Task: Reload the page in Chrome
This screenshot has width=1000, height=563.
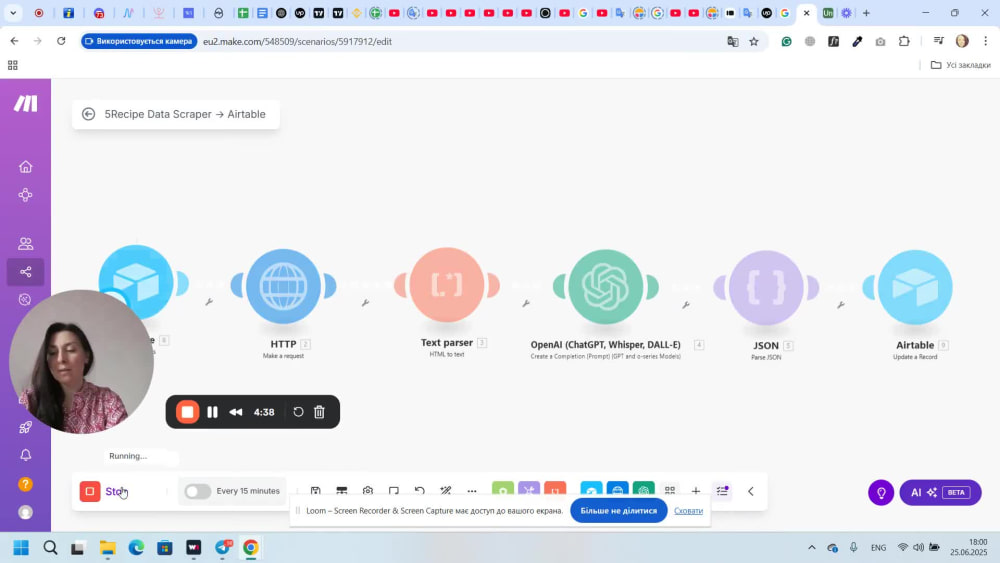Action: (61, 41)
